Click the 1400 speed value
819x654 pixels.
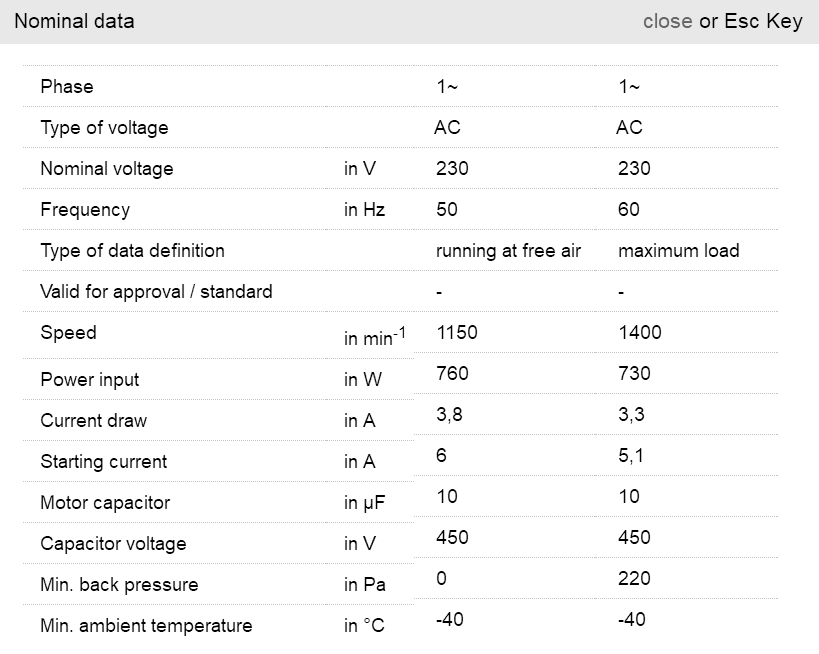(640, 333)
